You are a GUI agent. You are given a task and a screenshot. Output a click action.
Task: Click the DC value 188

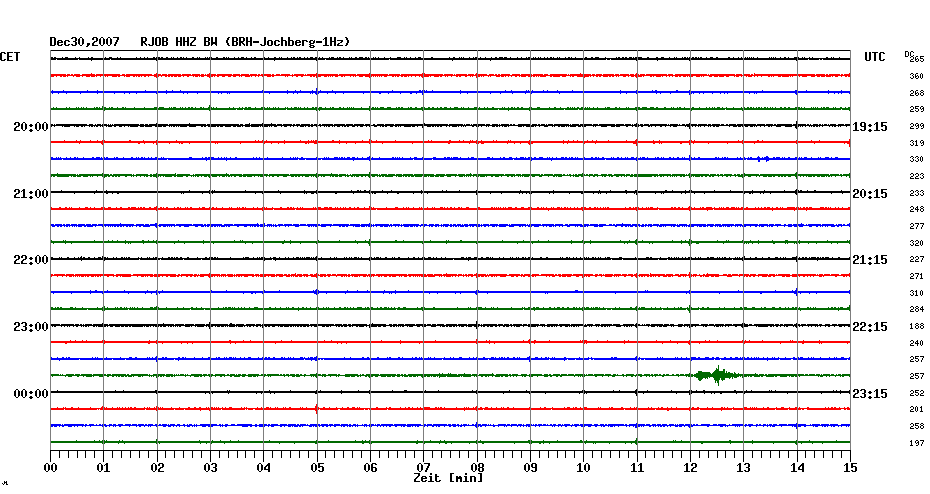(x=917, y=326)
